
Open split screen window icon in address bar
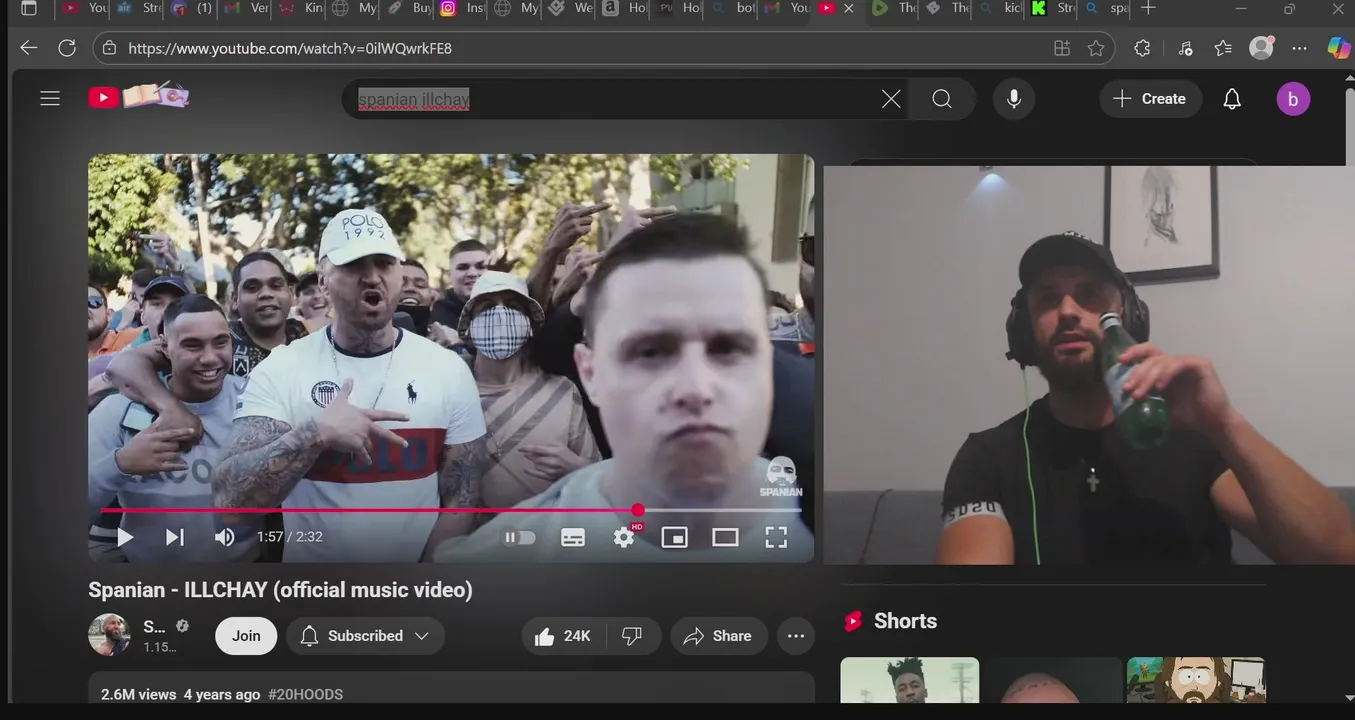click(x=1061, y=48)
